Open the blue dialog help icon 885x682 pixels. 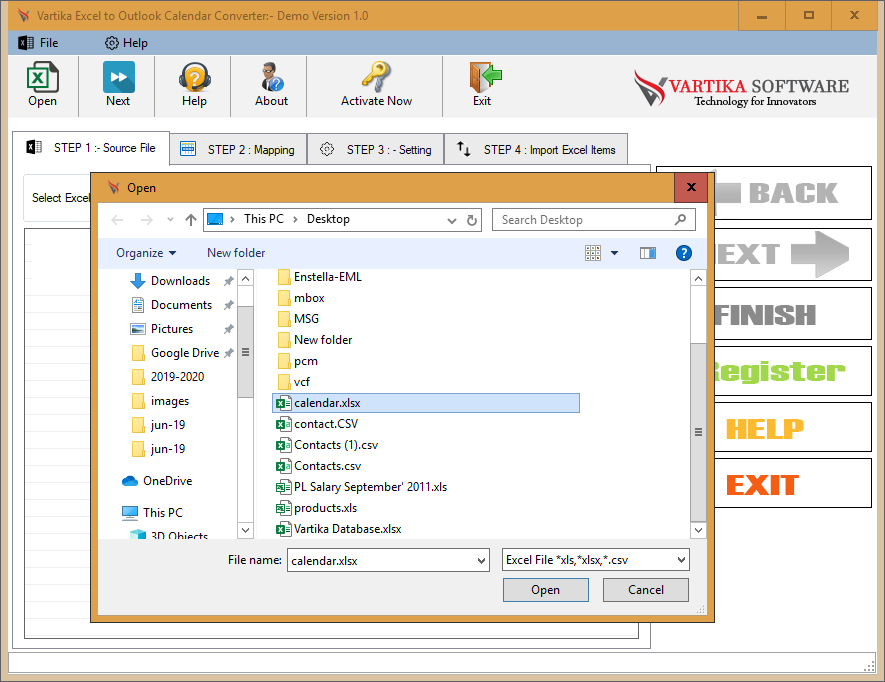(684, 253)
